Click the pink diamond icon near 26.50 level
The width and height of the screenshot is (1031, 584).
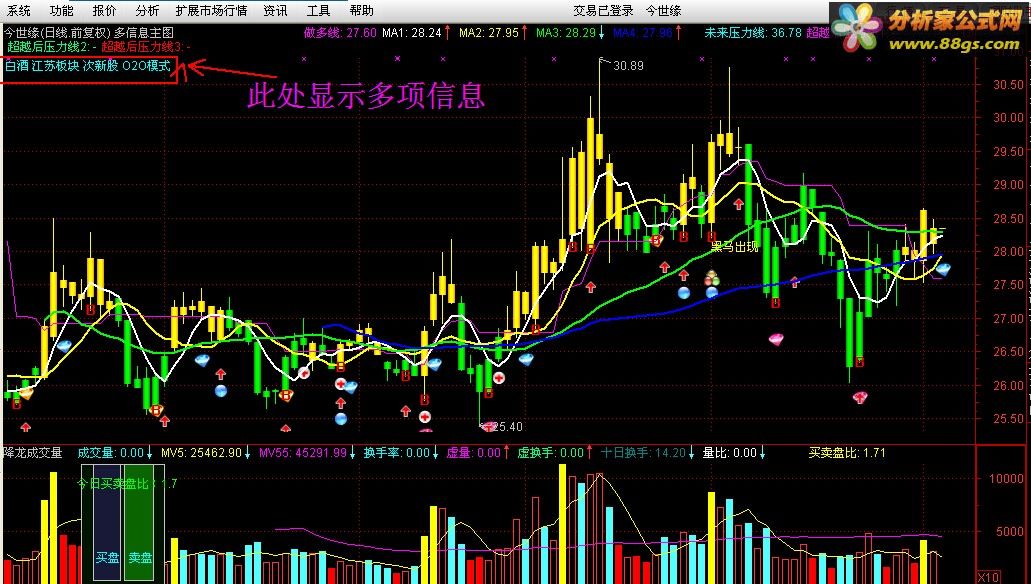(776, 339)
